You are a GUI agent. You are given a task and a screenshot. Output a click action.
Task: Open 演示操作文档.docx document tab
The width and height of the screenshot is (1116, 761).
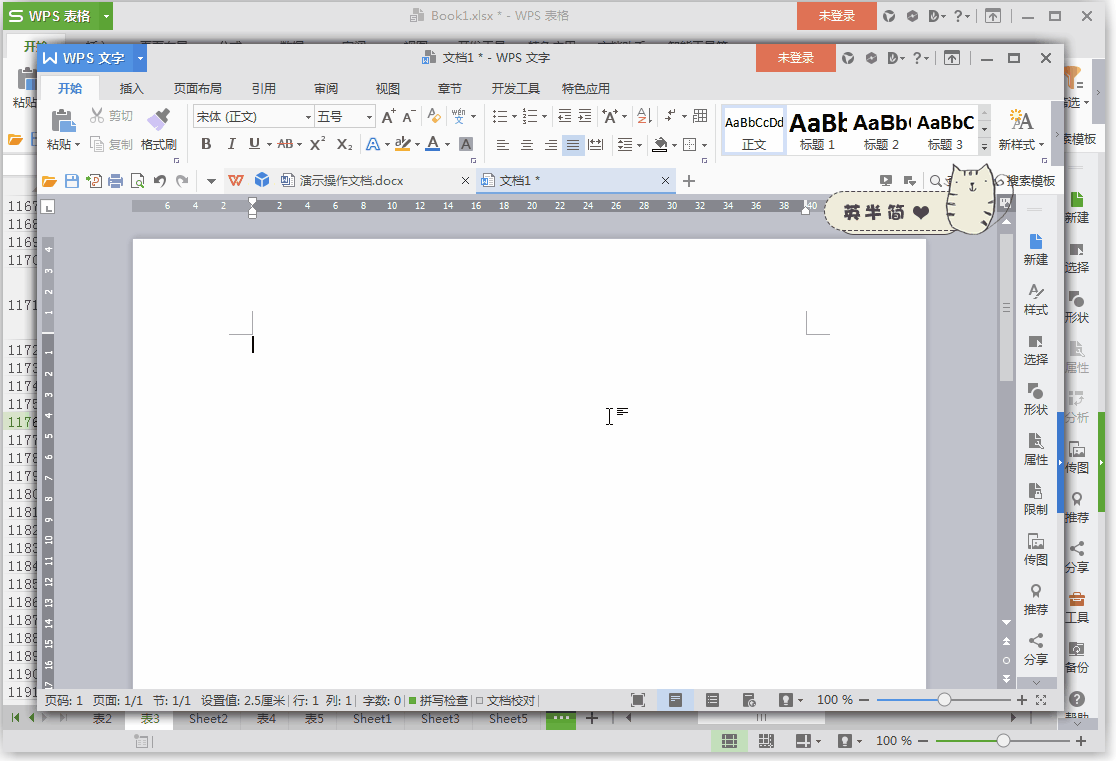click(x=351, y=181)
